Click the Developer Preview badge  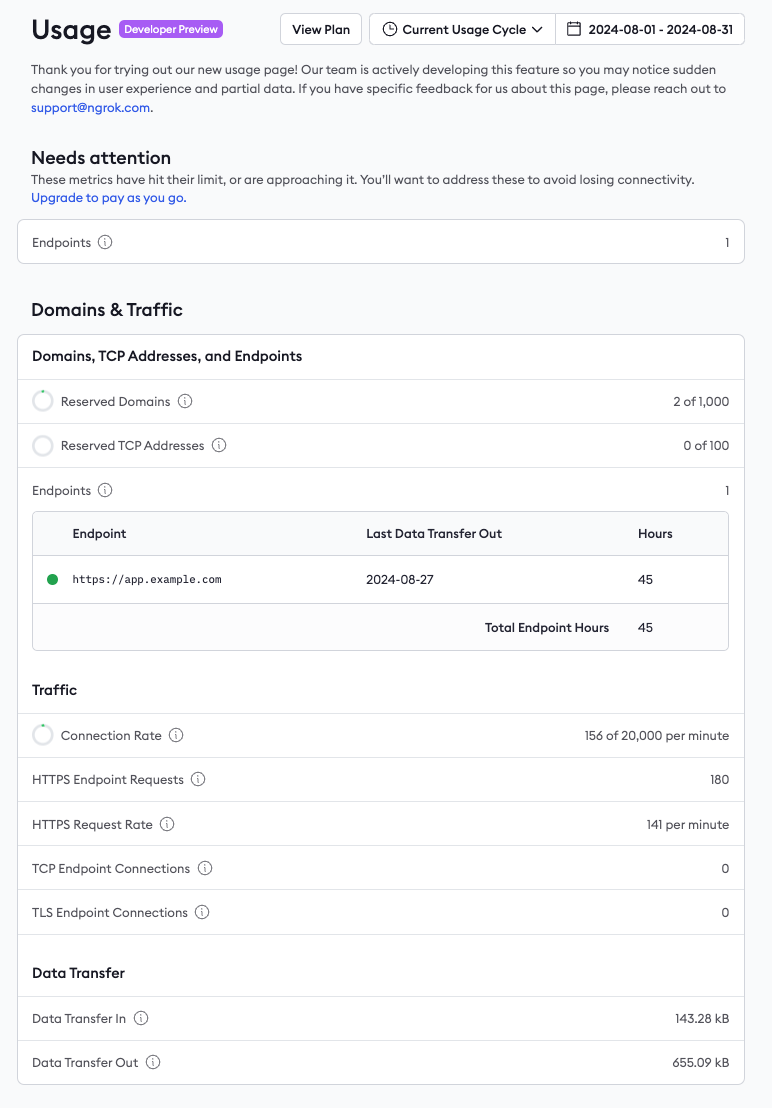(x=171, y=29)
